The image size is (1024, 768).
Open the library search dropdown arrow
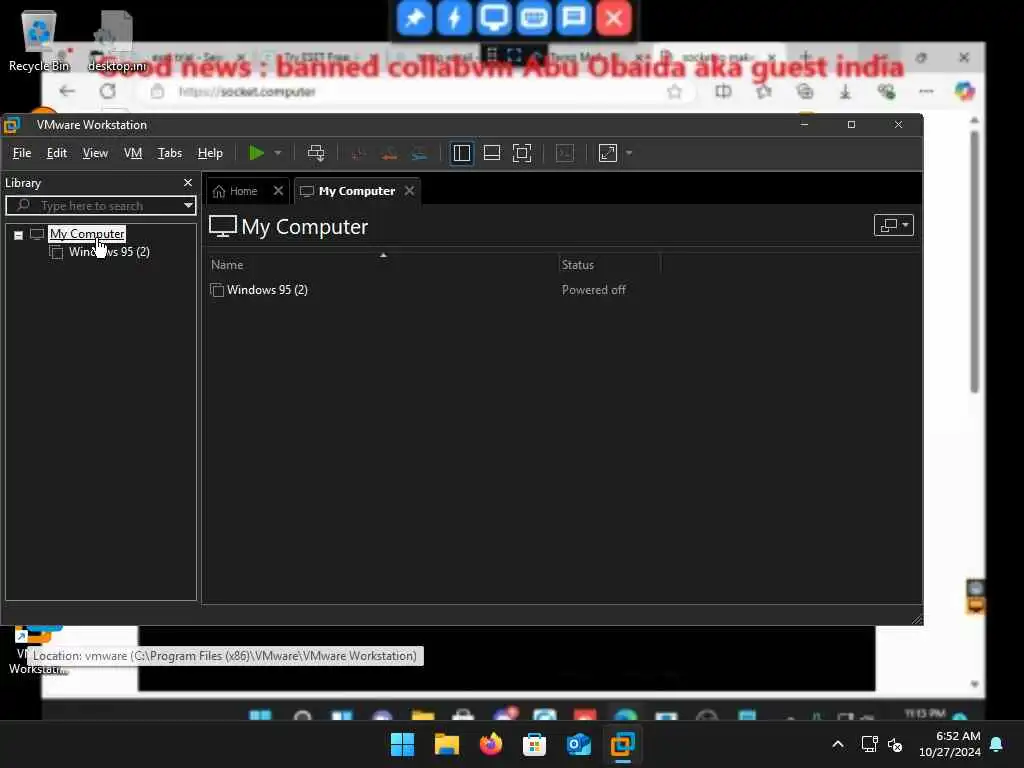[x=188, y=206]
